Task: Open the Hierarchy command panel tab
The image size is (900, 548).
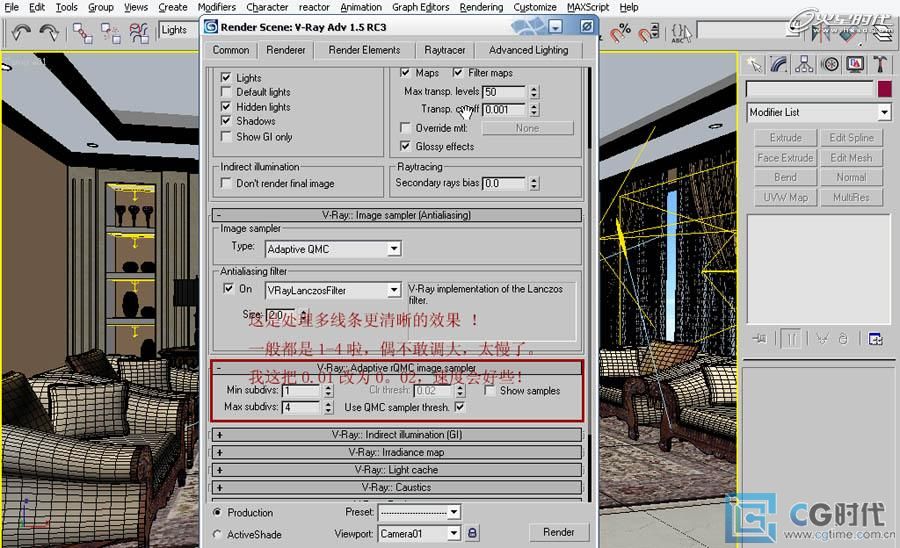Action: pyautogui.click(x=804, y=64)
